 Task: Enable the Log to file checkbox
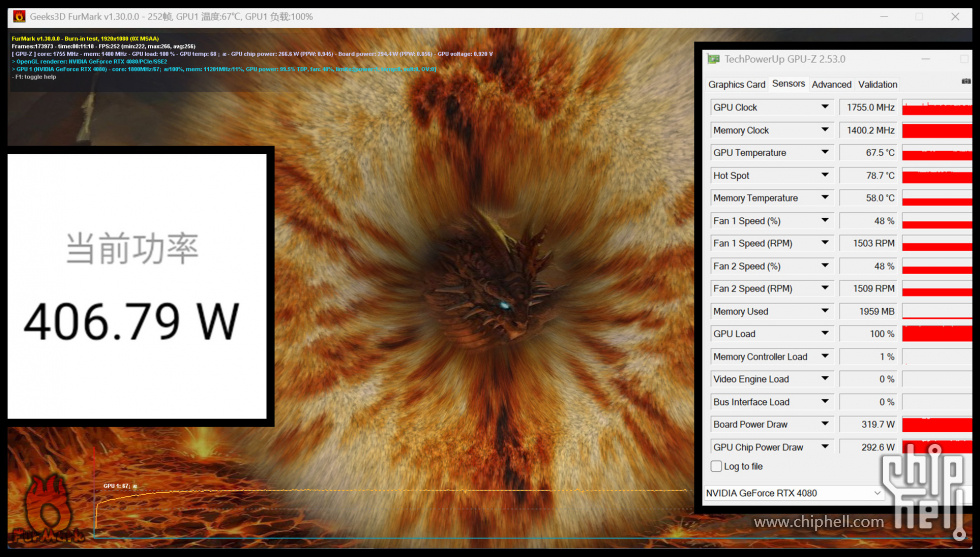click(716, 466)
